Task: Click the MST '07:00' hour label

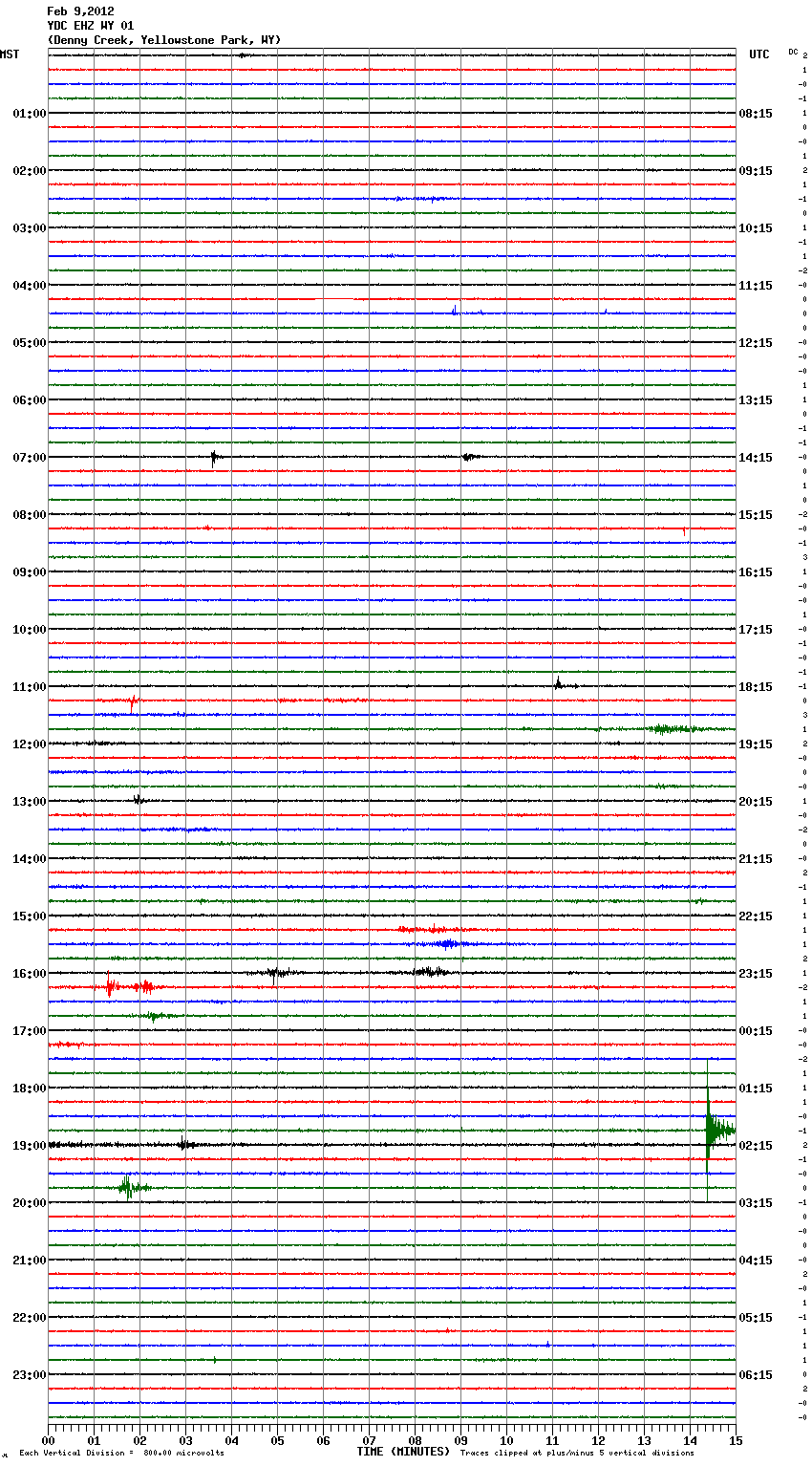Action: (x=29, y=458)
